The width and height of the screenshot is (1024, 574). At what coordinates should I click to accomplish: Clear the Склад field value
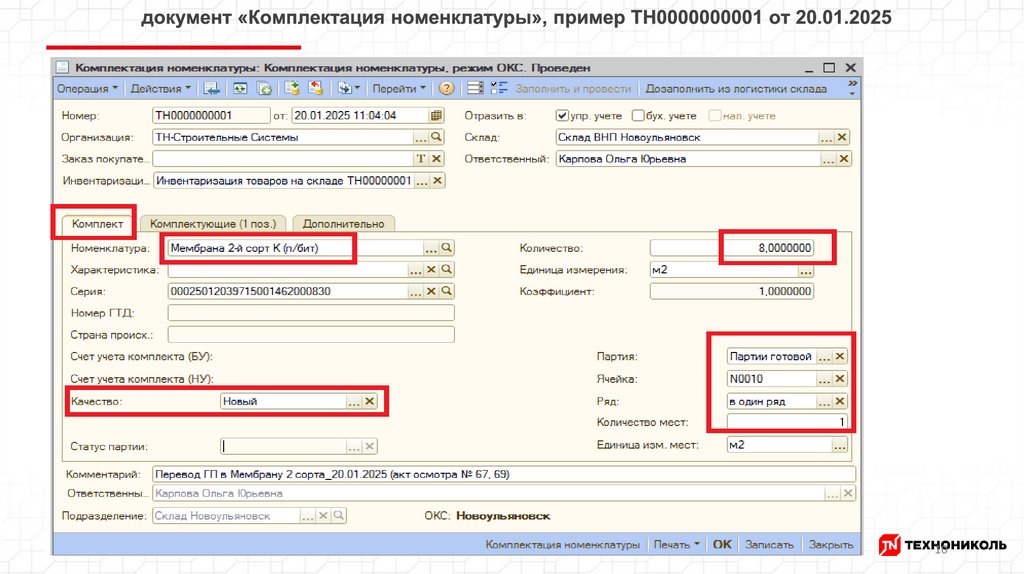point(842,137)
